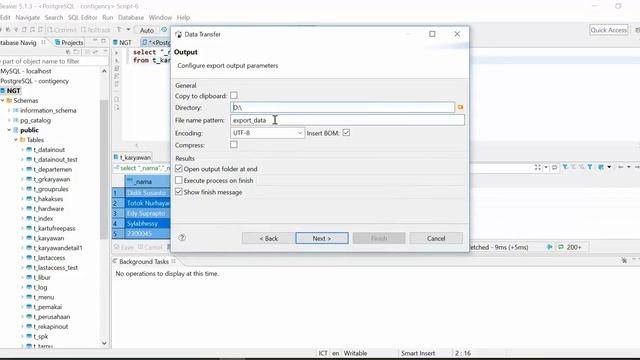Screen dimensions: 640x360
Task: Collapse the Schemas tree node
Action: click(2, 100)
